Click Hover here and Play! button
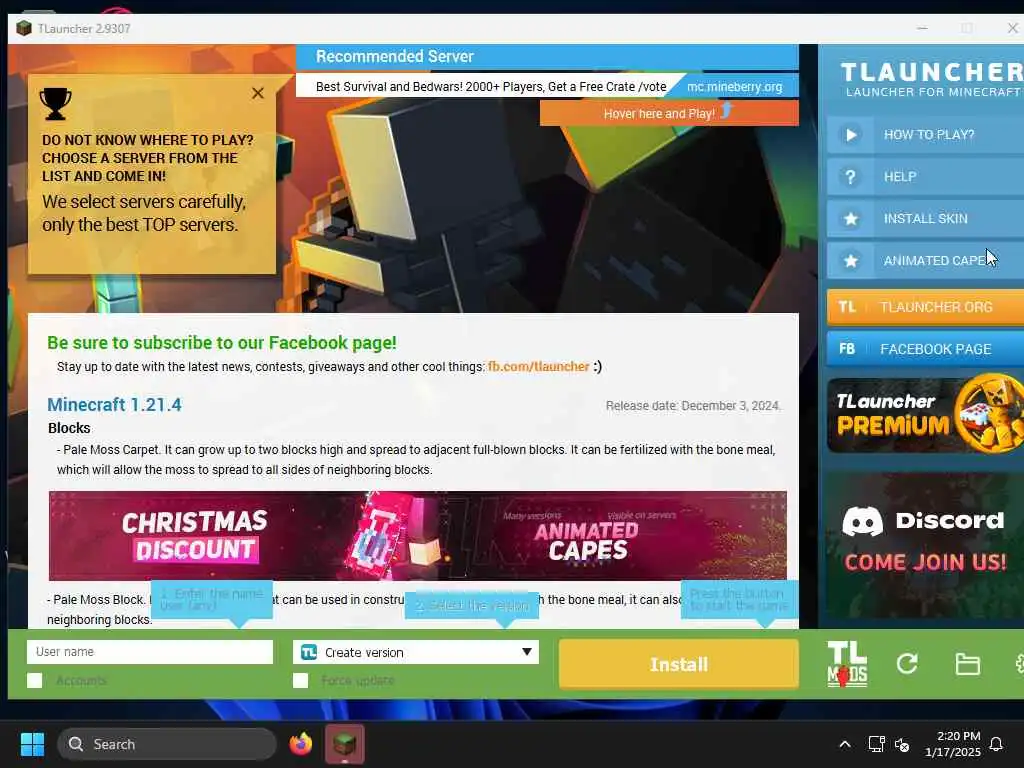The image size is (1024, 768). 669,113
